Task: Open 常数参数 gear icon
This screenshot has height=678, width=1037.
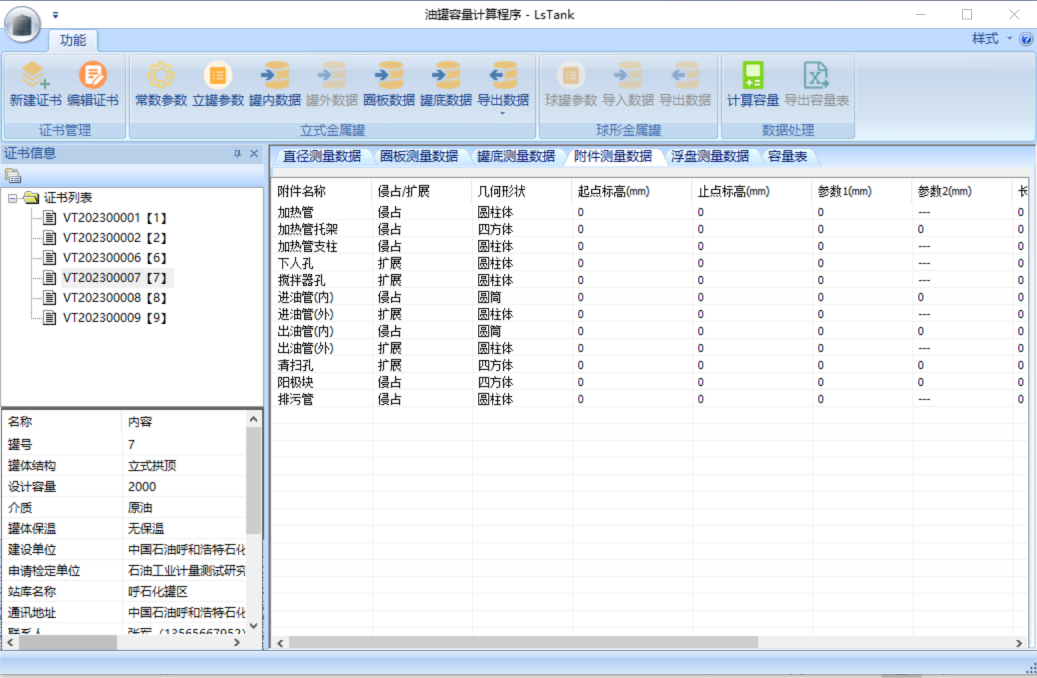Action: [x=161, y=75]
